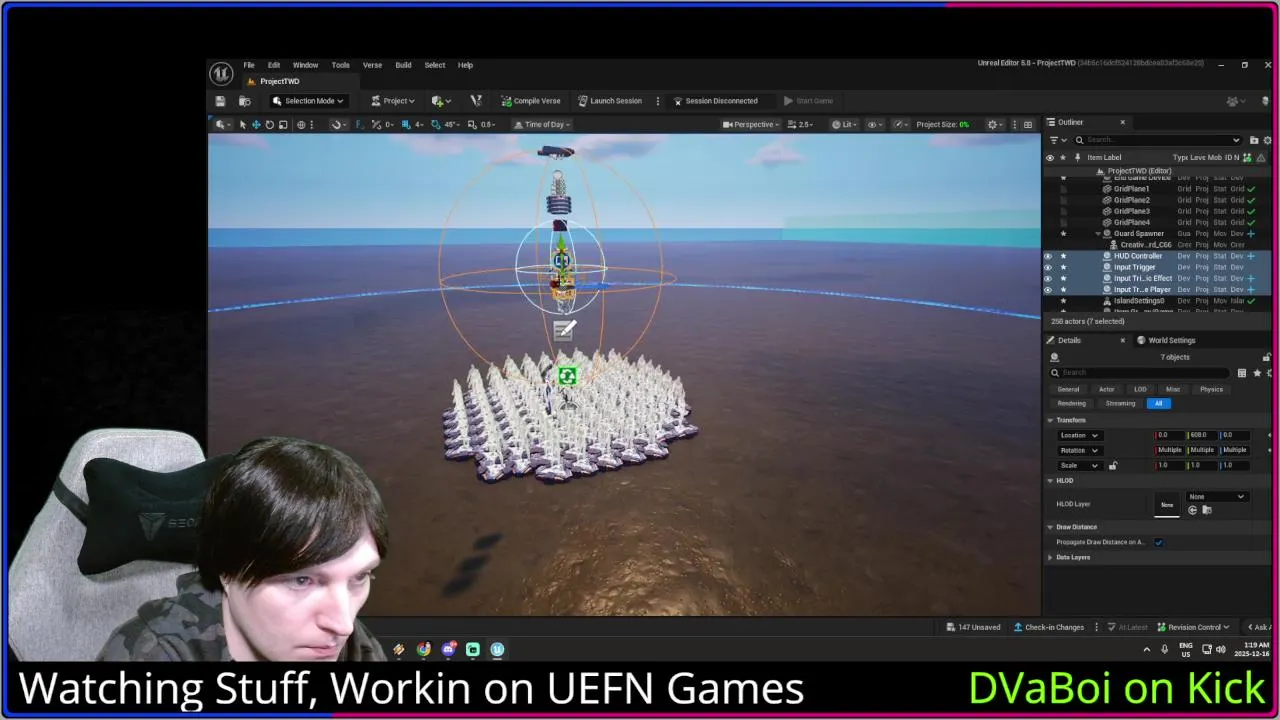Click Launch Session button
1280x720 pixels.
(610, 101)
